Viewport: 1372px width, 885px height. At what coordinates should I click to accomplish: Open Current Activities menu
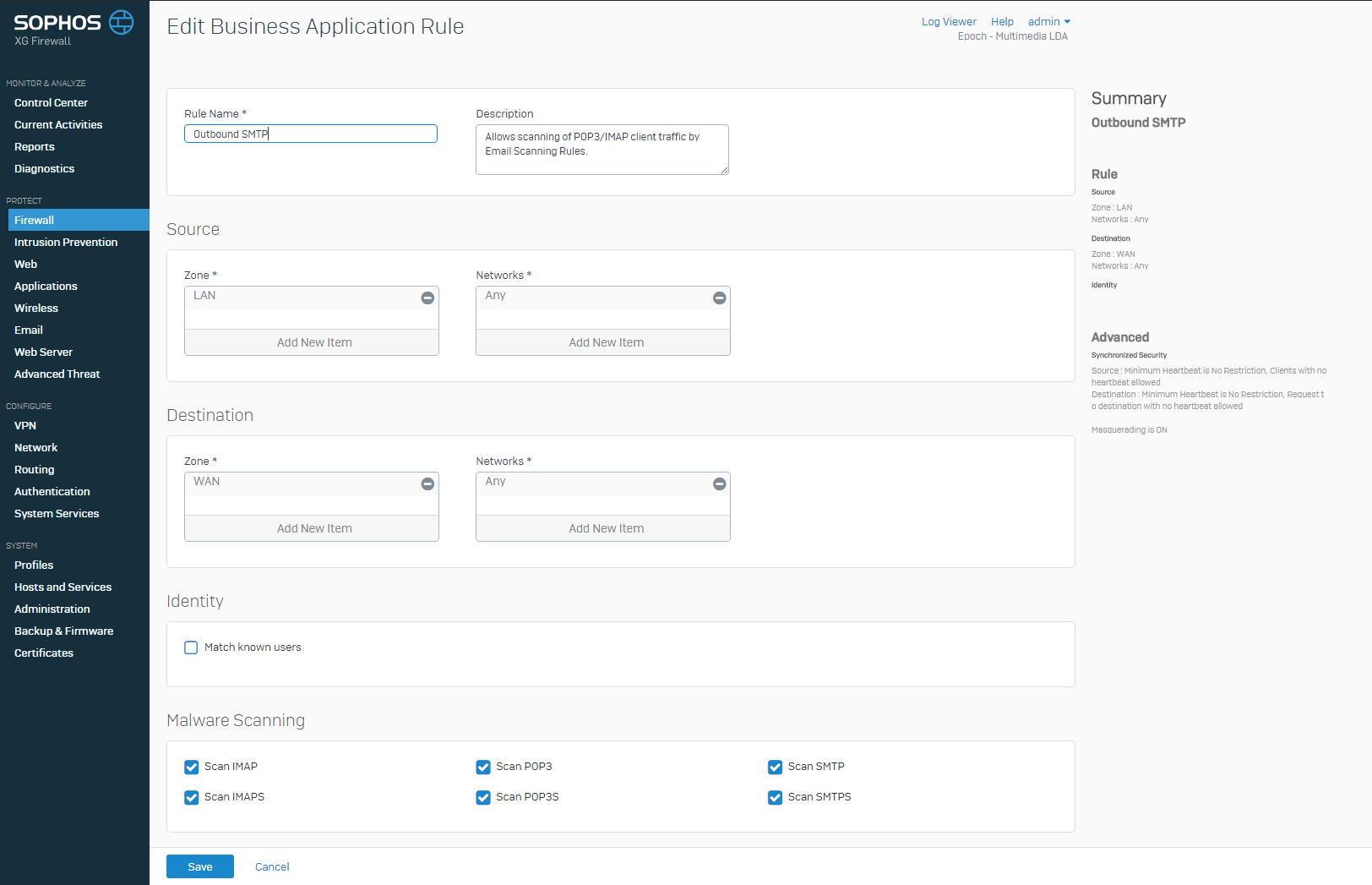pos(58,124)
